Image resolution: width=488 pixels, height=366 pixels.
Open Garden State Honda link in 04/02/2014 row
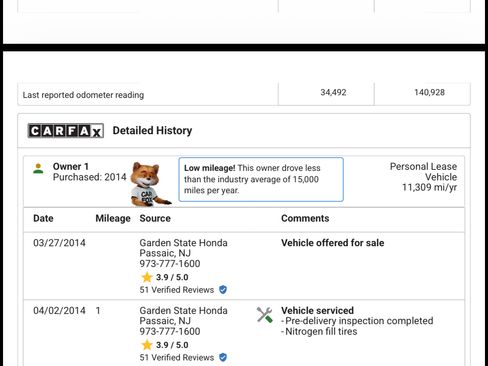click(183, 310)
